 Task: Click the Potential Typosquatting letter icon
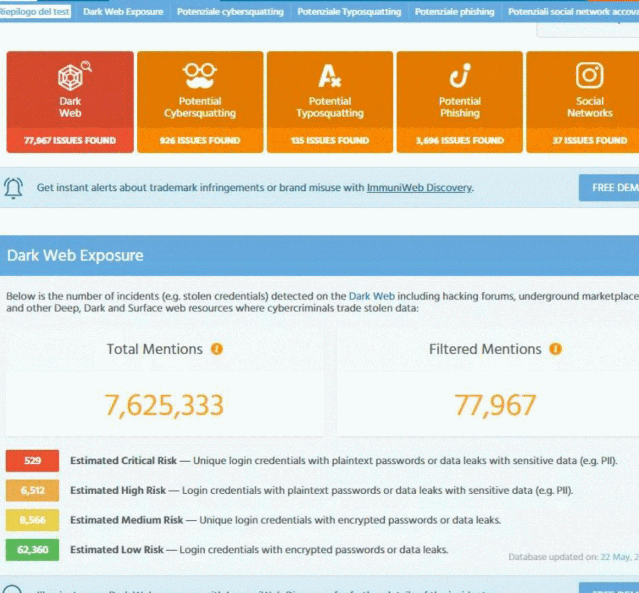click(330, 75)
